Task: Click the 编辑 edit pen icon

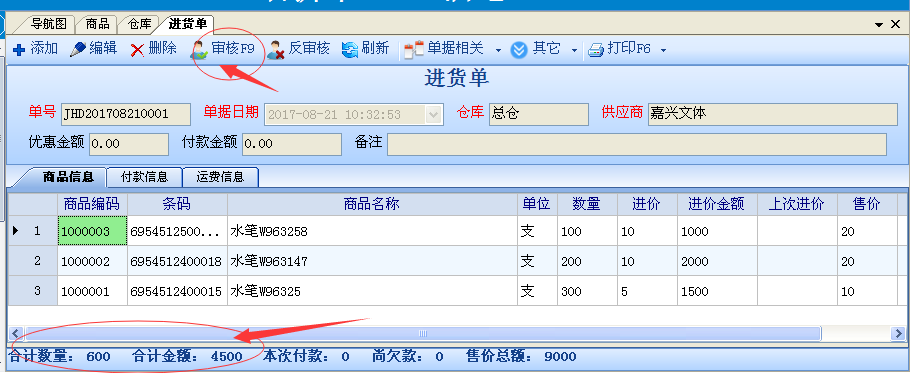Action: (x=77, y=49)
